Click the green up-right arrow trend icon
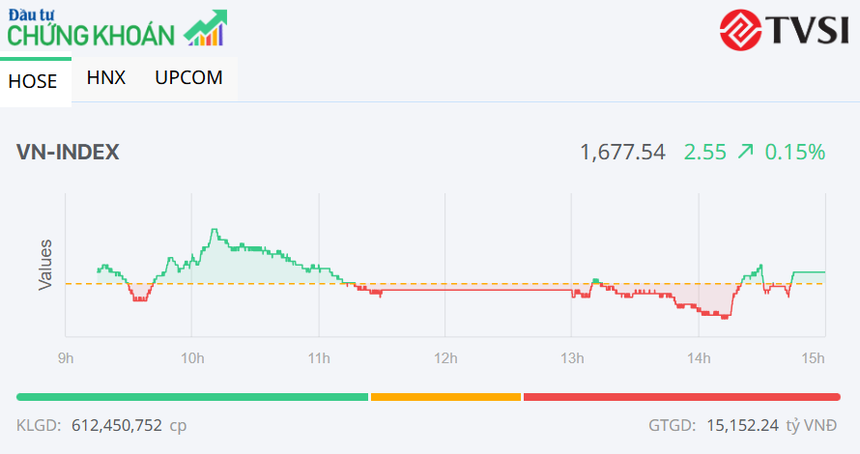Screen dimensions: 860x454 pyautogui.click(x=745, y=152)
